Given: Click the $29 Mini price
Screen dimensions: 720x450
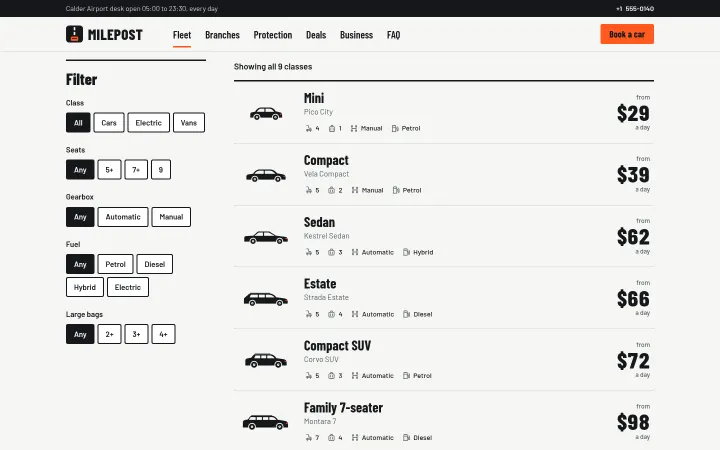Looking at the screenshot, I should point(633,113).
